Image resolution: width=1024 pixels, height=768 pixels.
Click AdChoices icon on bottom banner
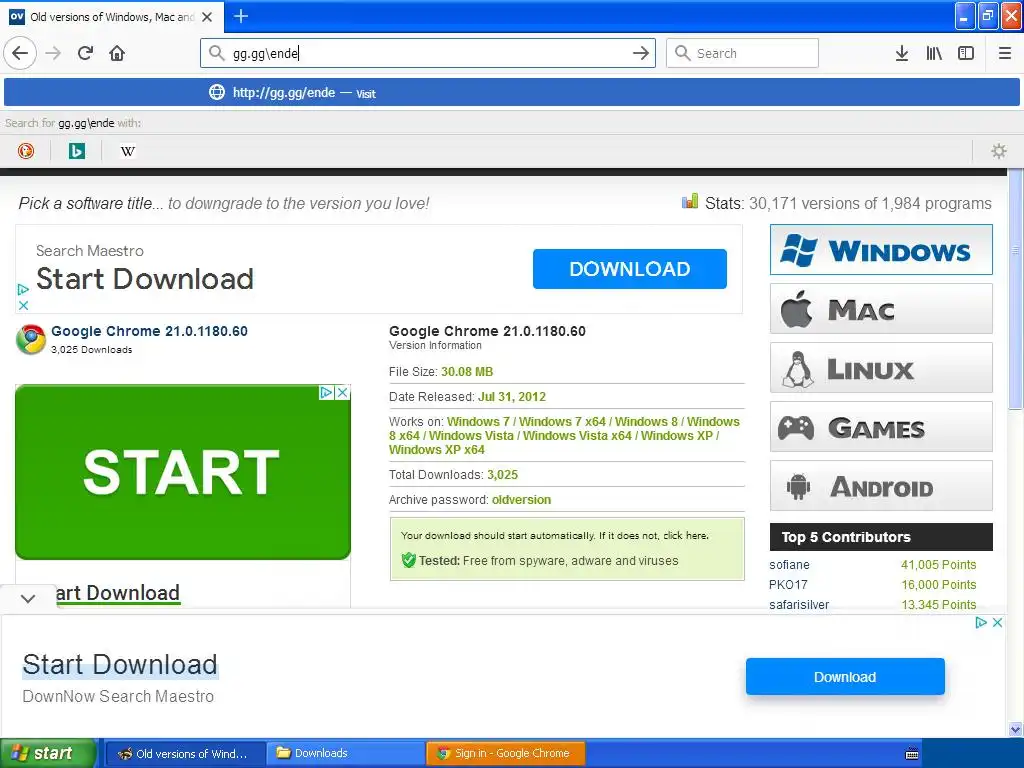click(x=981, y=622)
